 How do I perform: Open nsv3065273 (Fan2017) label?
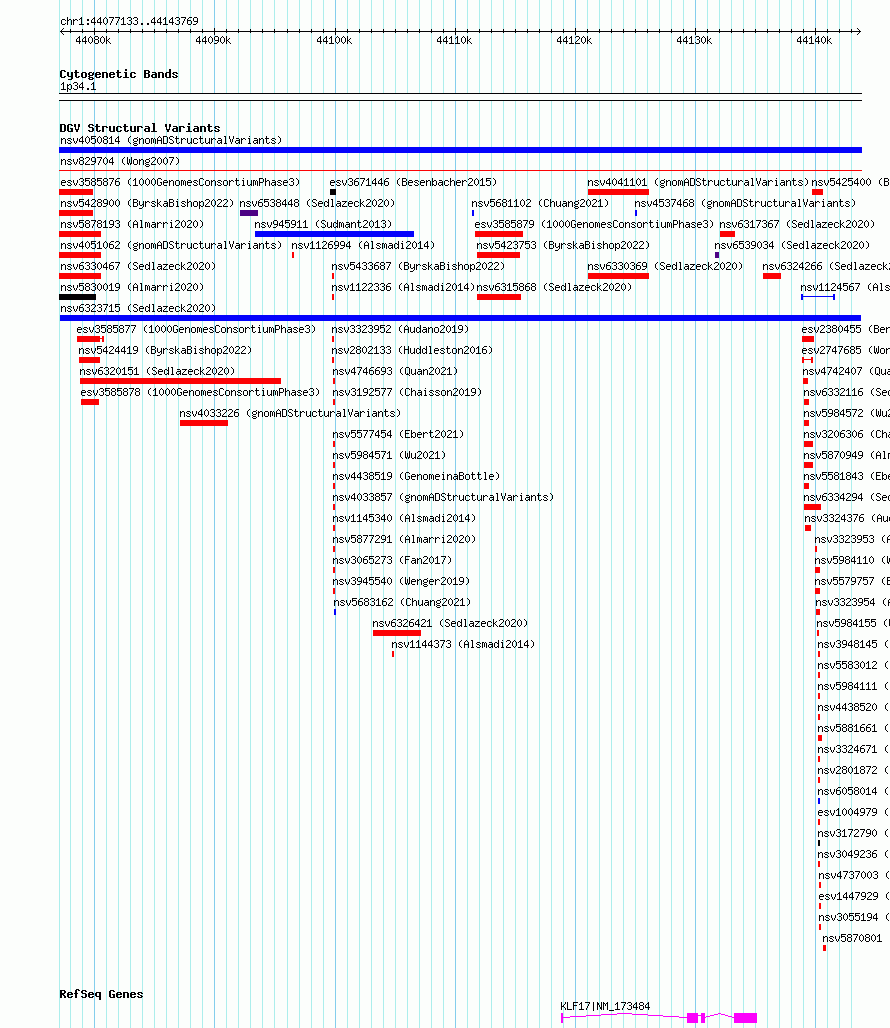(392, 560)
